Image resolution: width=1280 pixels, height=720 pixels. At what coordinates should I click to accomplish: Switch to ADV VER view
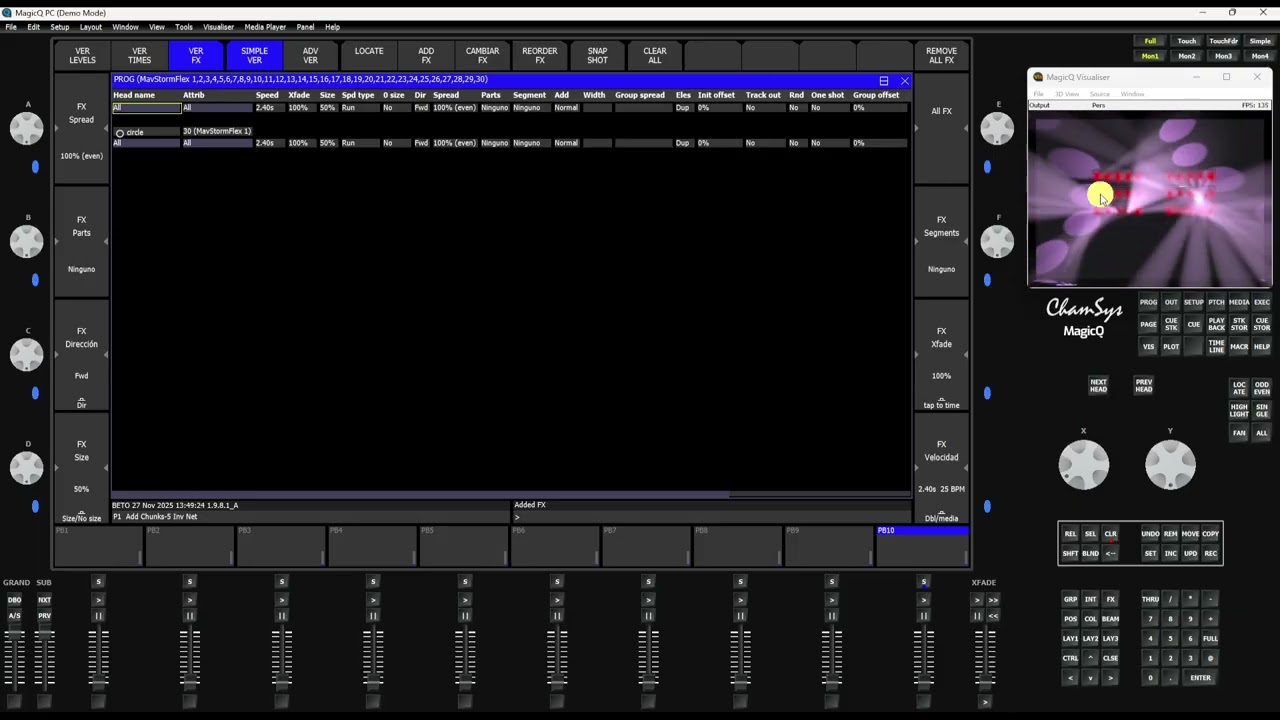(311, 55)
